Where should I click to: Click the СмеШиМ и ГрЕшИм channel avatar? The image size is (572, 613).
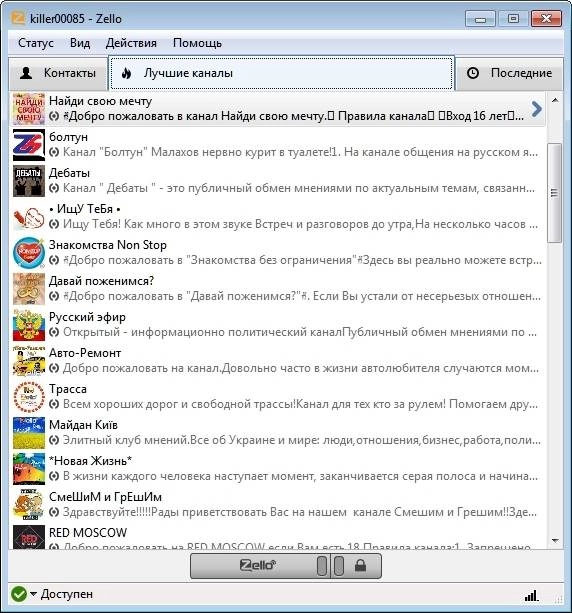(29, 505)
